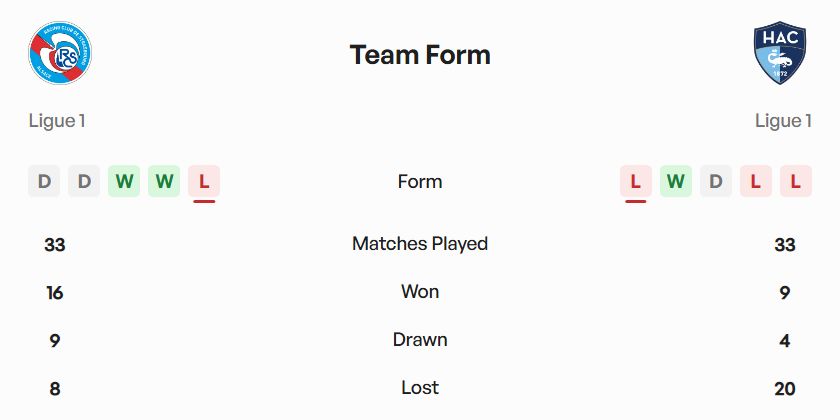Select Le Havre's underlined L form badge
840x420 pixels.
(x=636, y=182)
